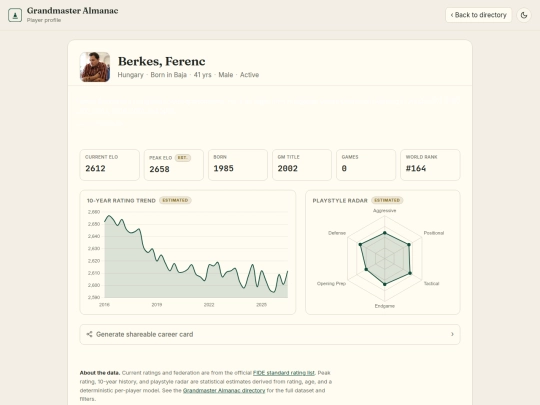This screenshot has height=405, width=540.
Task: Open the Grandmaster Almanac directory link
Action: click(x=224, y=391)
